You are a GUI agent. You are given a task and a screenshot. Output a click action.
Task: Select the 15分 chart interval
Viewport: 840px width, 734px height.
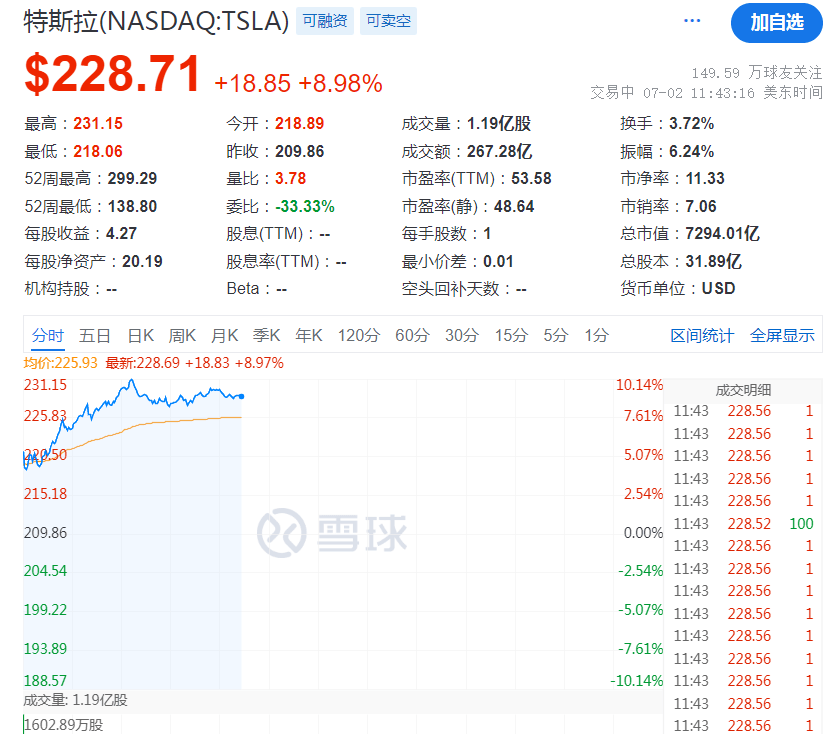click(511, 336)
